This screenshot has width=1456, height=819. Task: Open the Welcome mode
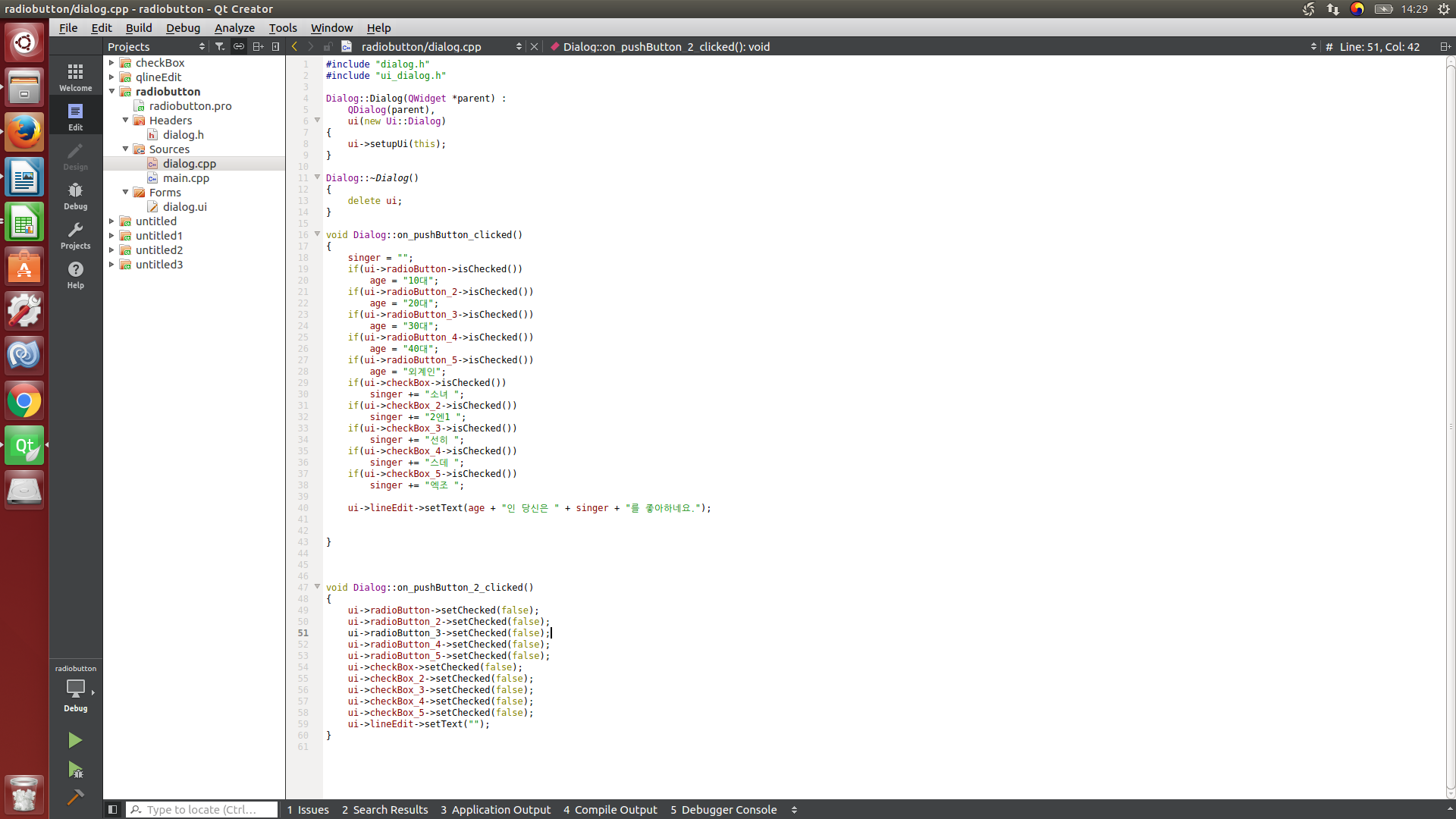[75, 77]
